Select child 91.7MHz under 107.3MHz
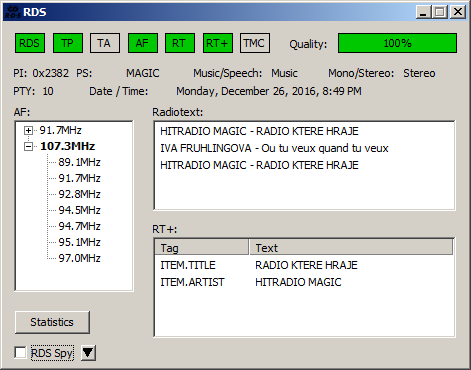The height and width of the screenshot is (370, 471). [79, 178]
